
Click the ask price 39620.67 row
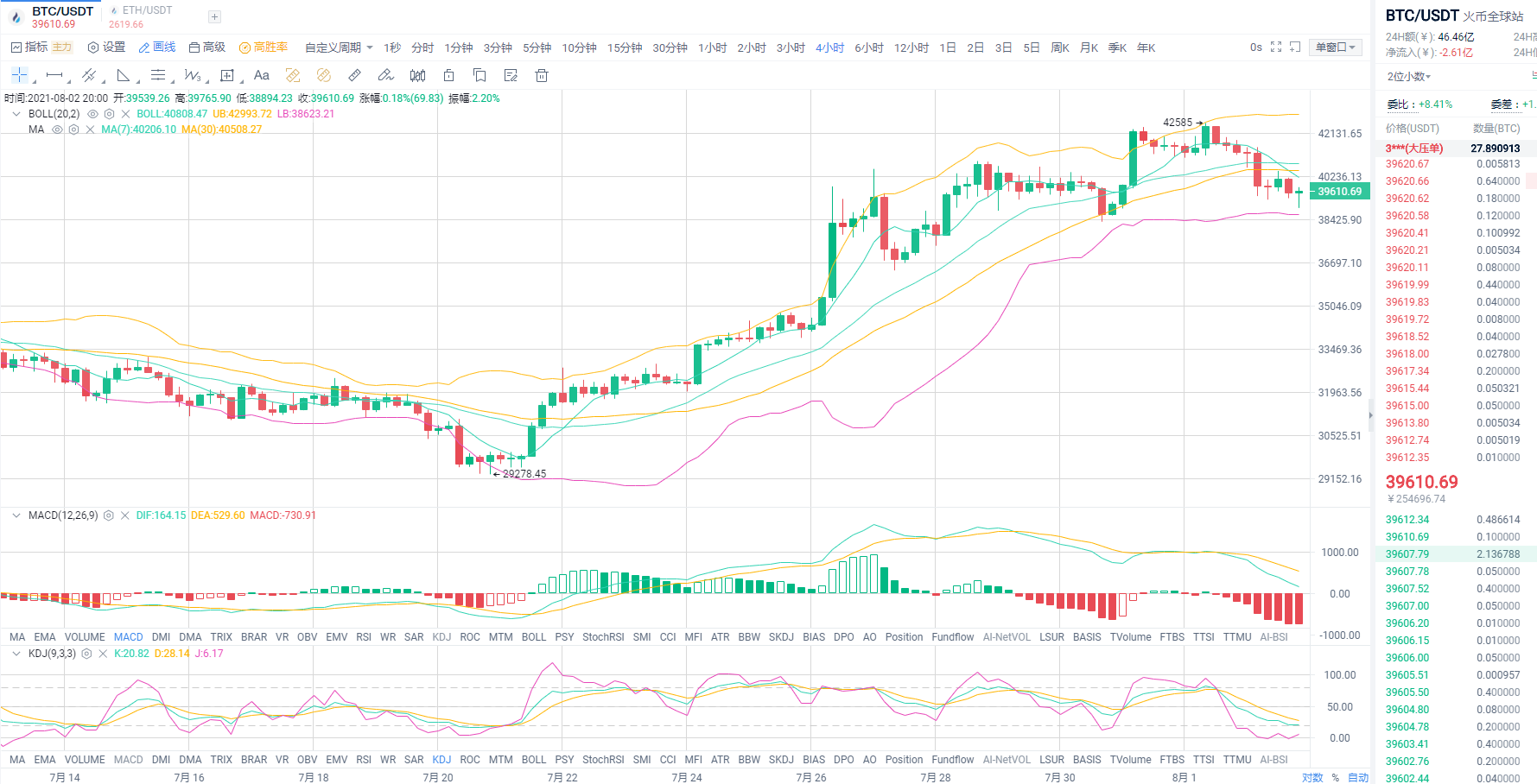coord(1456,164)
